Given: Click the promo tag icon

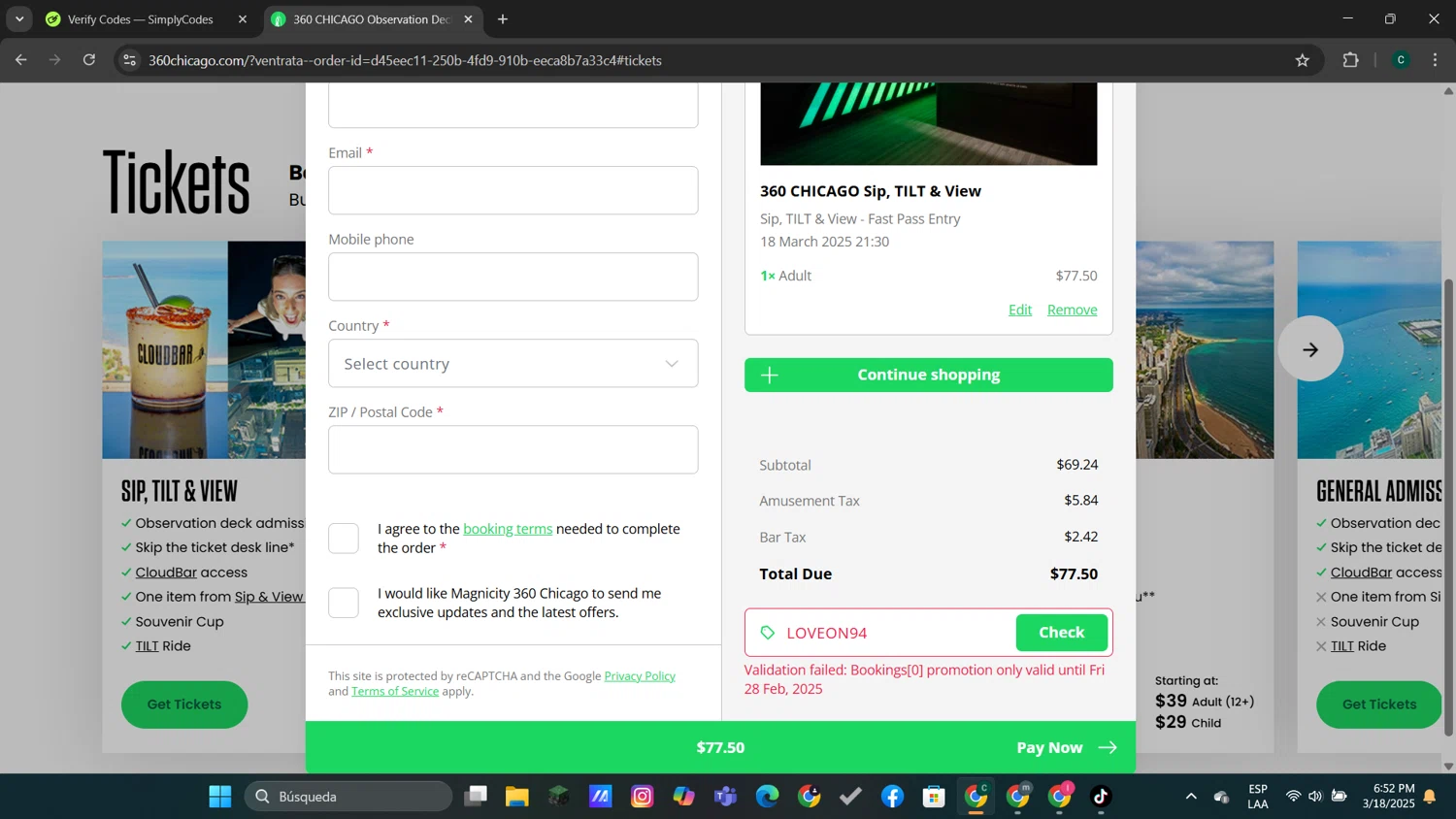Looking at the screenshot, I should coord(768,633).
